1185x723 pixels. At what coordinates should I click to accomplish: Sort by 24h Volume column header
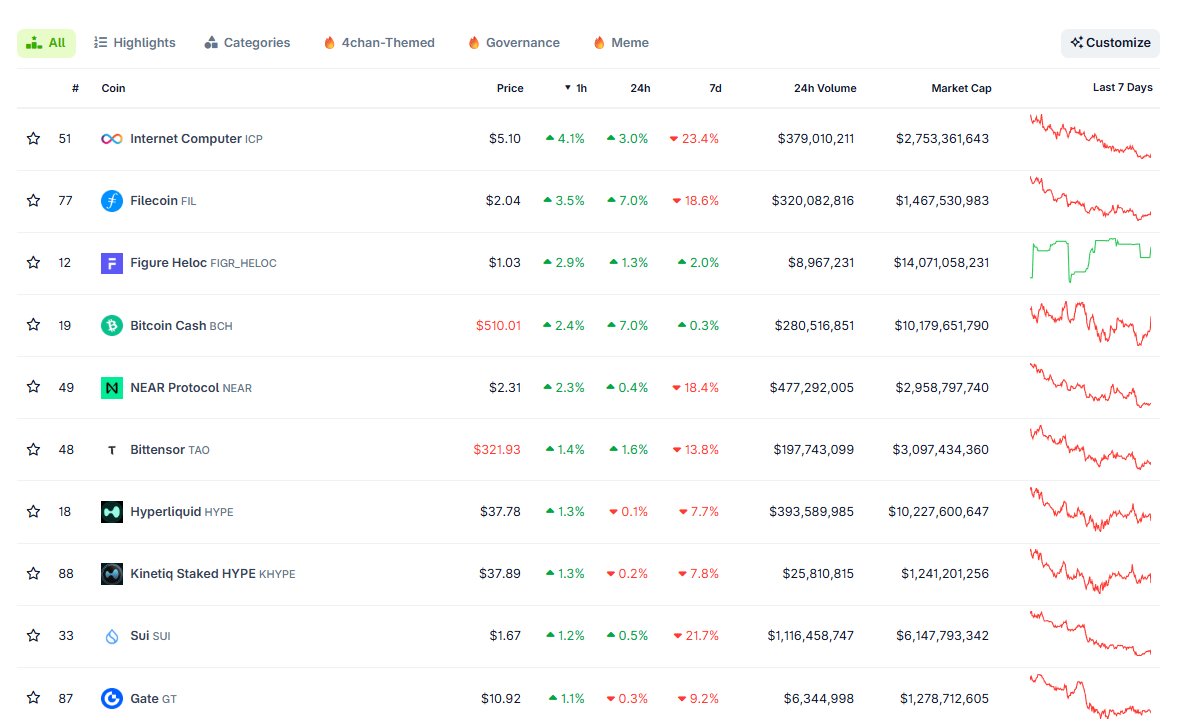(x=825, y=88)
